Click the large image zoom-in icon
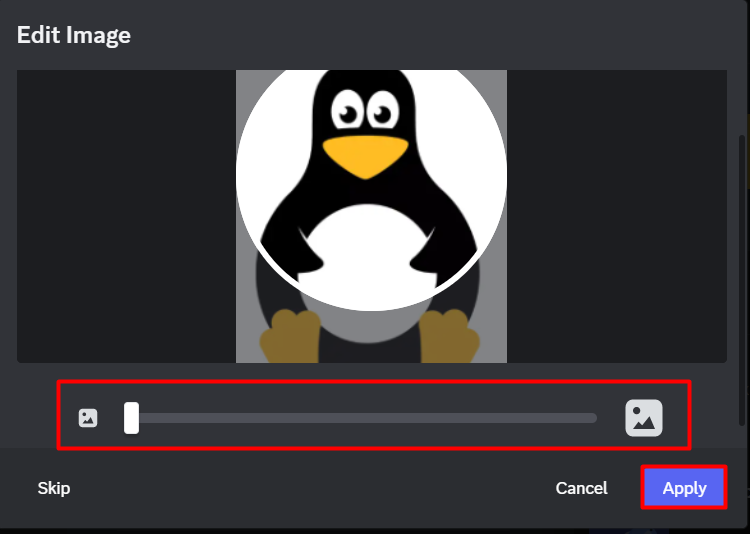 [x=644, y=418]
